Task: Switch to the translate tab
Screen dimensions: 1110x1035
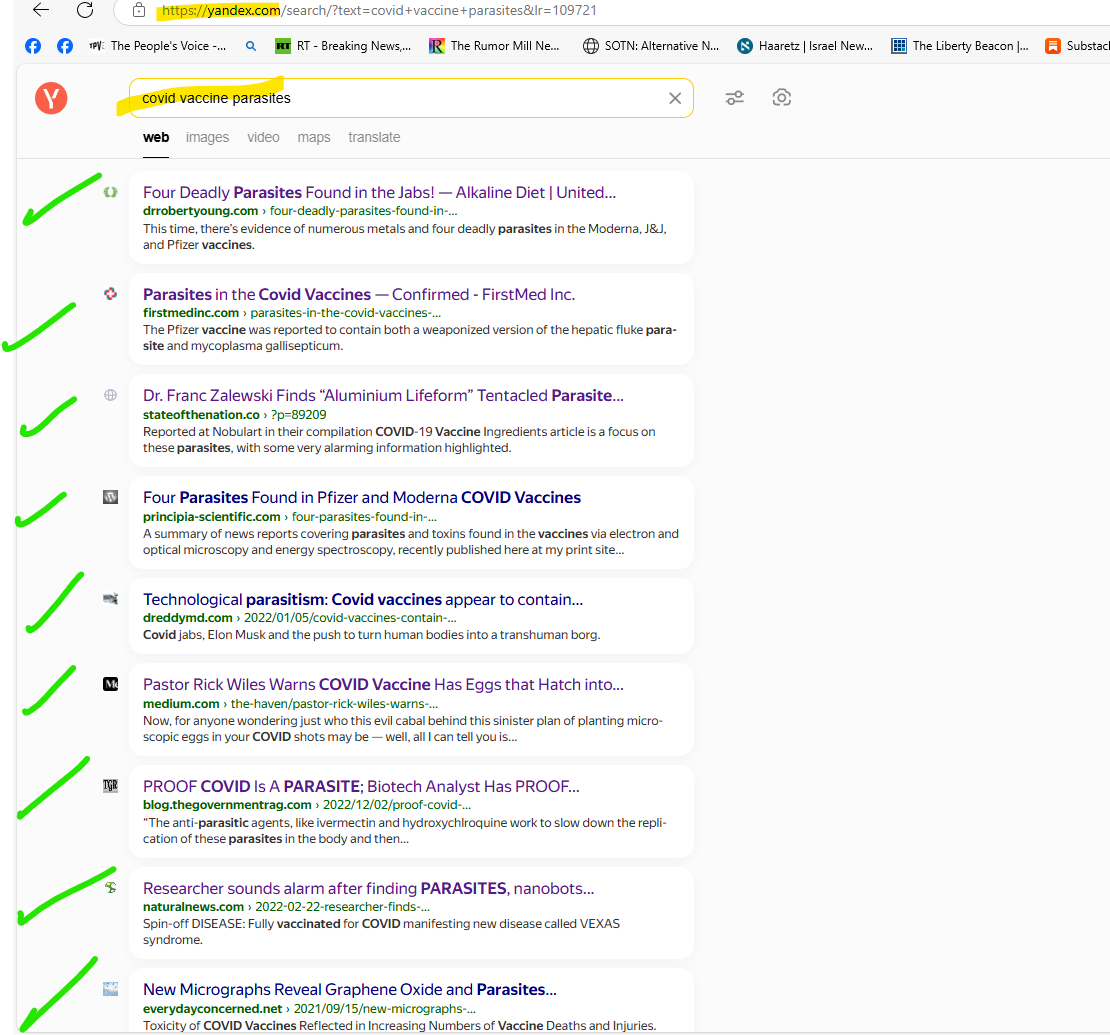Action: [374, 137]
